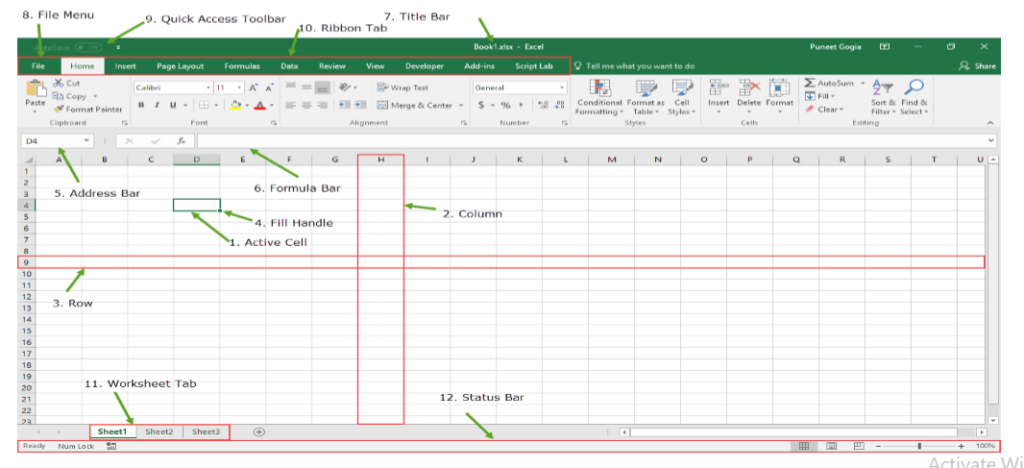Click the Insert Function fx icon

click(181, 140)
